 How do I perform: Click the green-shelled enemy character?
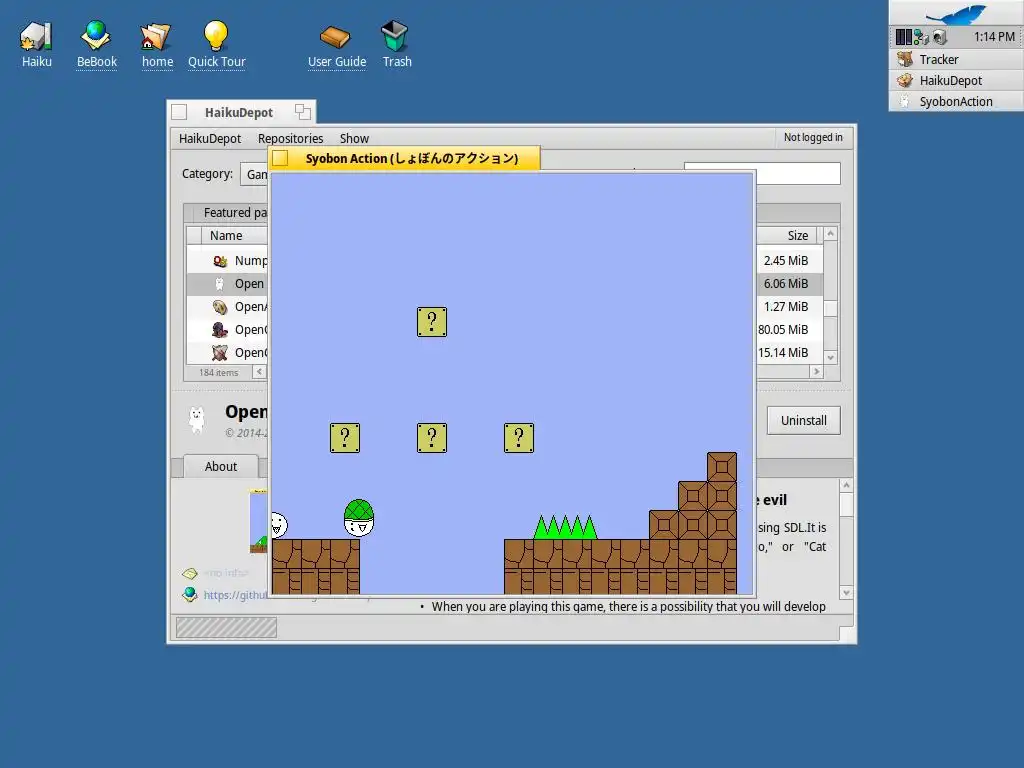coord(359,518)
